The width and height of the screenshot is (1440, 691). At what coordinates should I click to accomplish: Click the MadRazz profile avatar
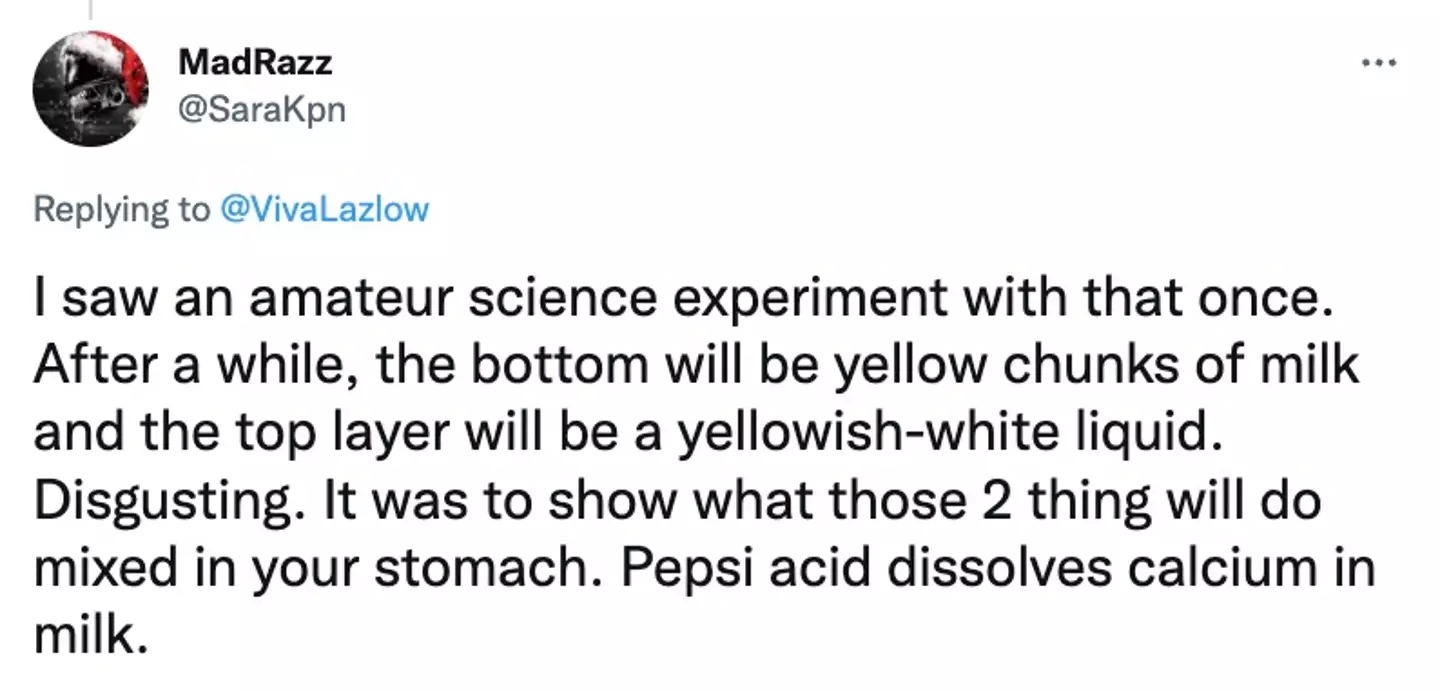pos(90,89)
